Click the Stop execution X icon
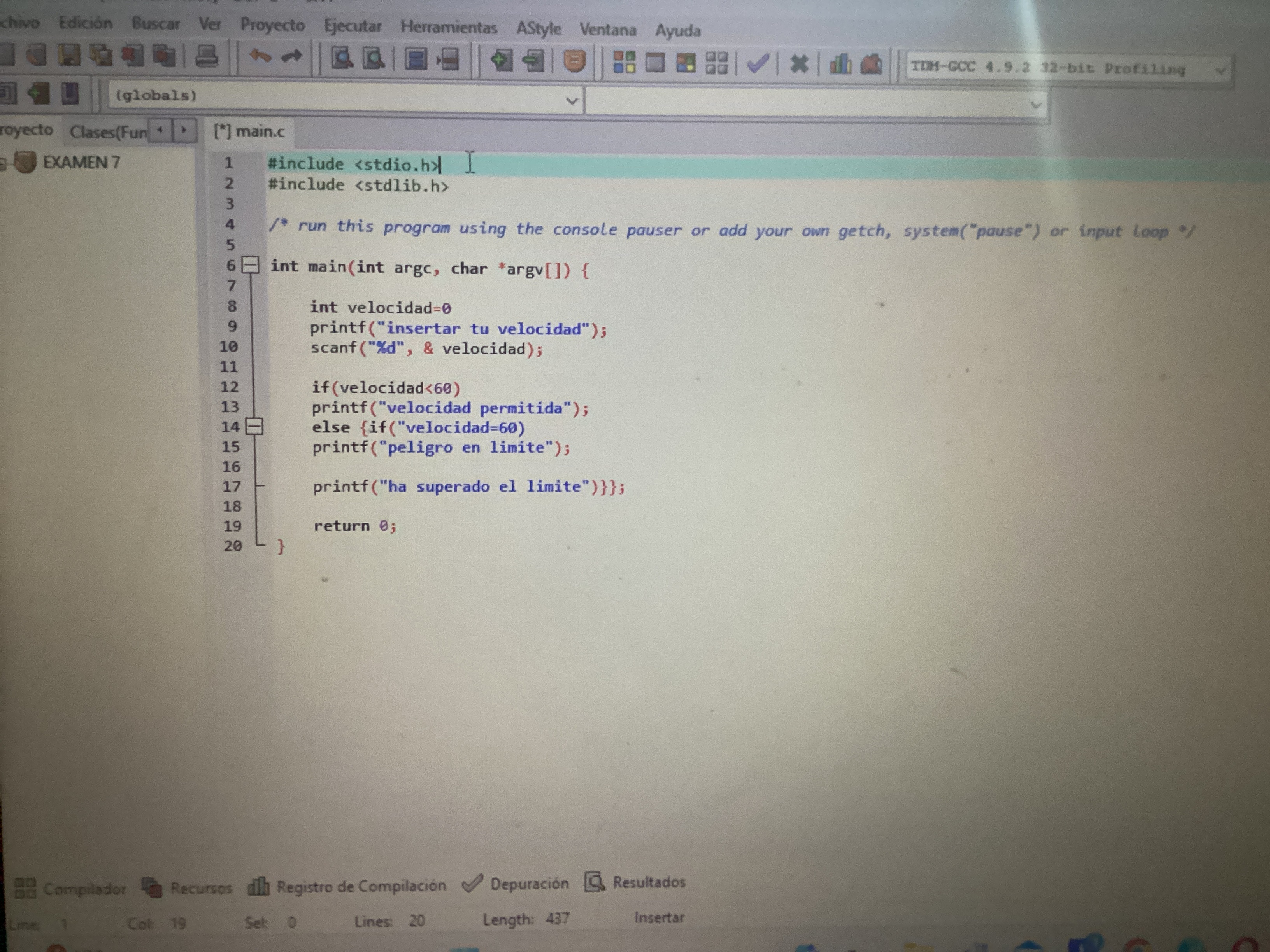Image resolution: width=1270 pixels, height=952 pixels. [x=799, y=64]
